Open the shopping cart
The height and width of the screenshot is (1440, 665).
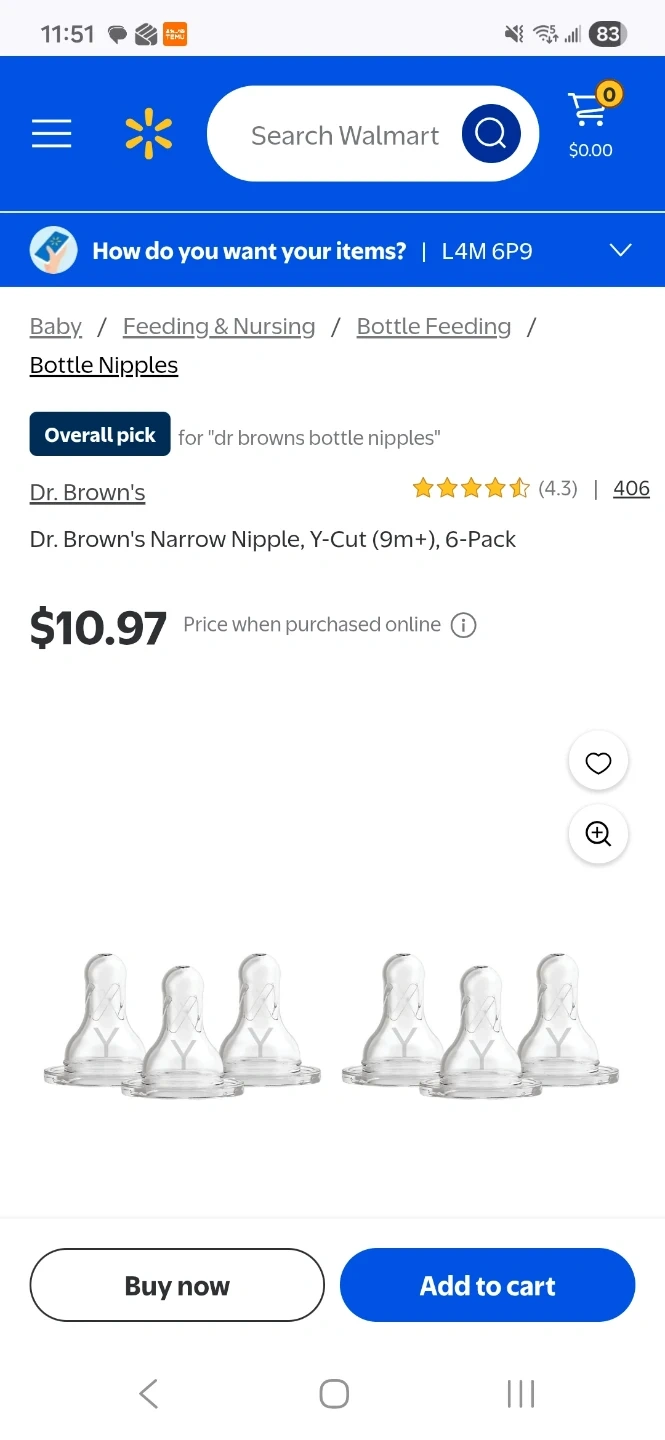tap(590, 124)
